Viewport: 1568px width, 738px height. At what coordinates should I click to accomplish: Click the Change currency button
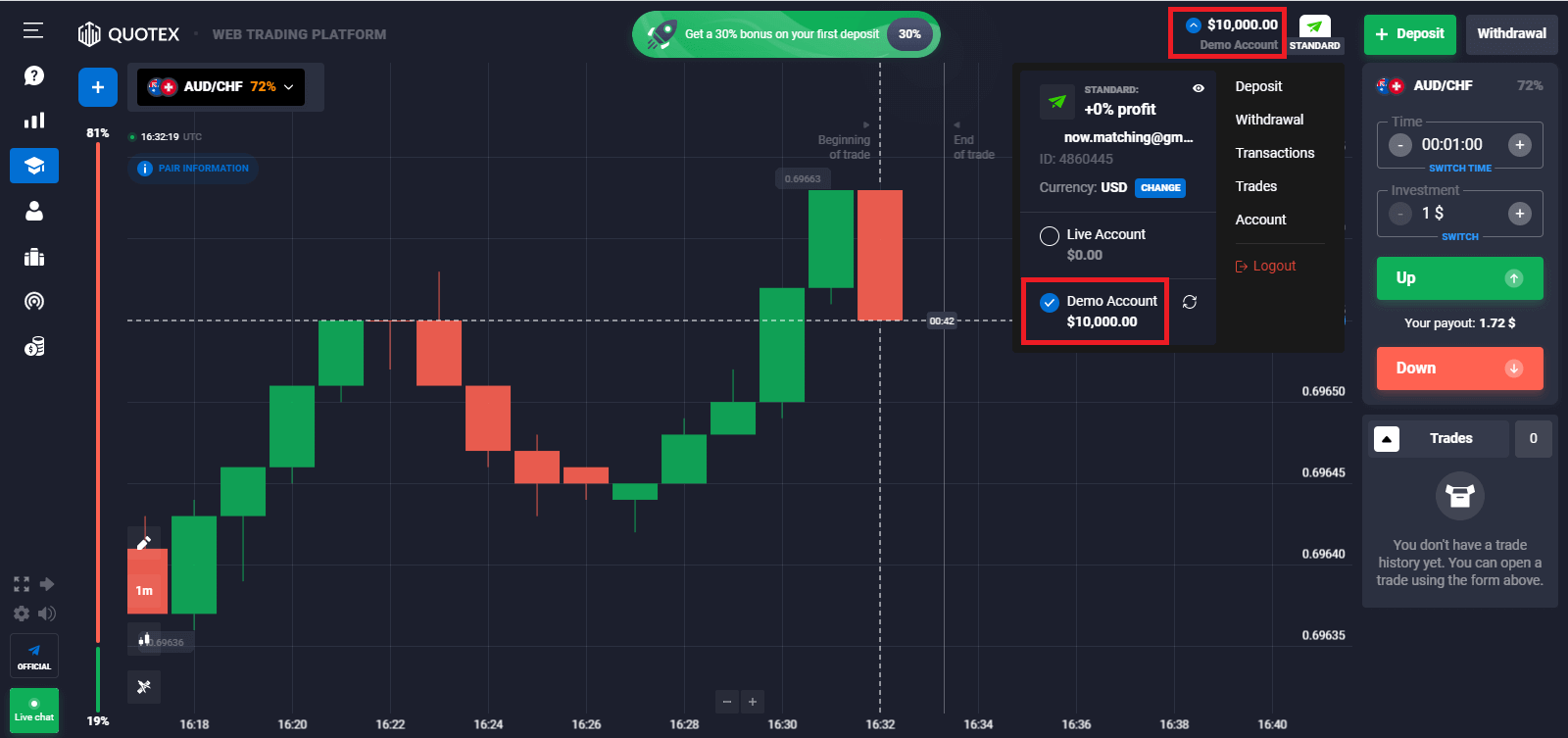coord(1160,188)
